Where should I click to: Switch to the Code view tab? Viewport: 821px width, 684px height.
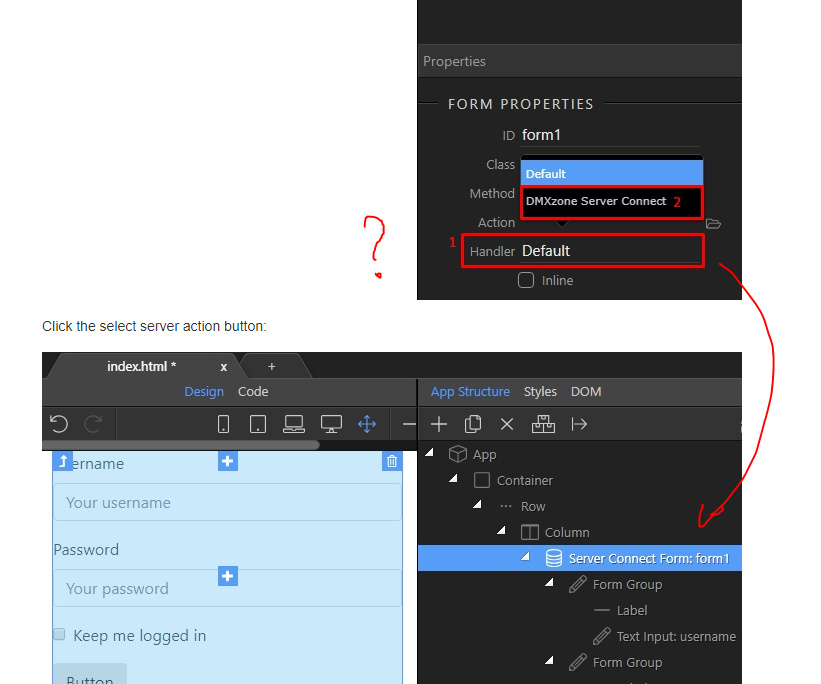[x=253, y=392]
